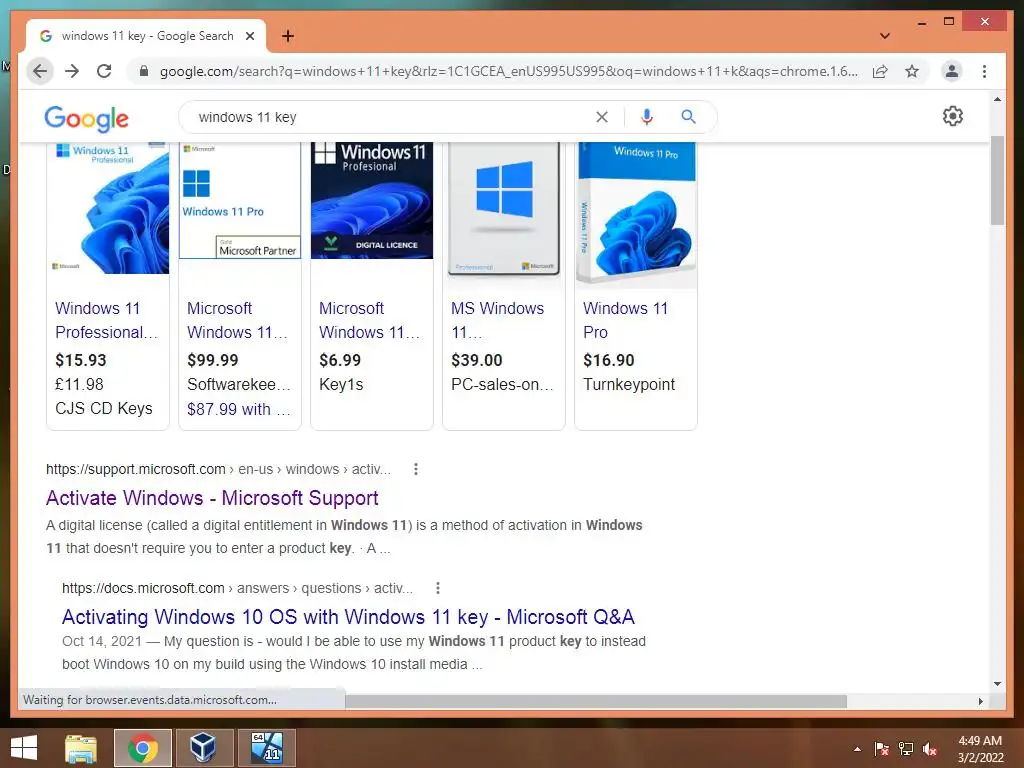Screen dimensions: 1024x768
Task: Click the Google search text field
Action: (389, 117)
